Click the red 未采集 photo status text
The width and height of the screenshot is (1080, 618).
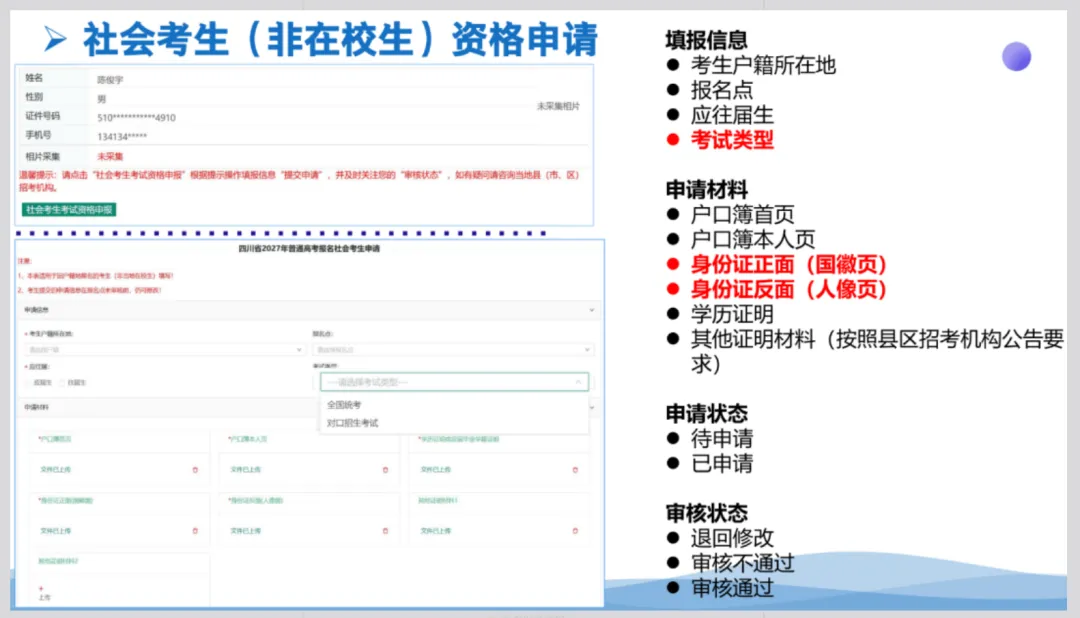point(110,156)
